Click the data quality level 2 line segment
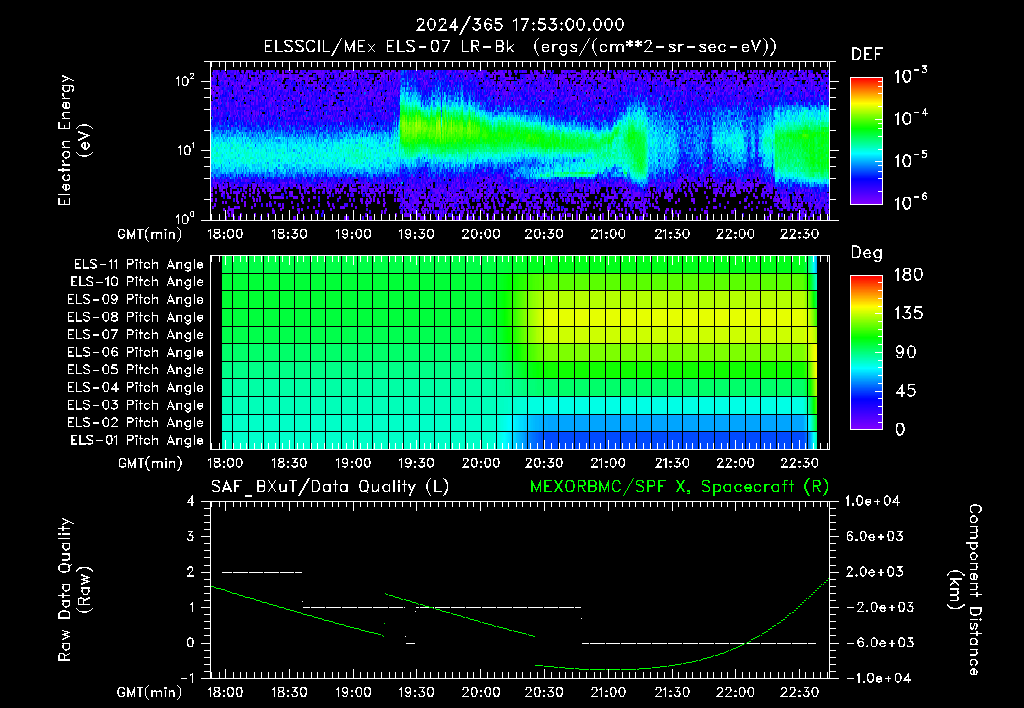 262,572
